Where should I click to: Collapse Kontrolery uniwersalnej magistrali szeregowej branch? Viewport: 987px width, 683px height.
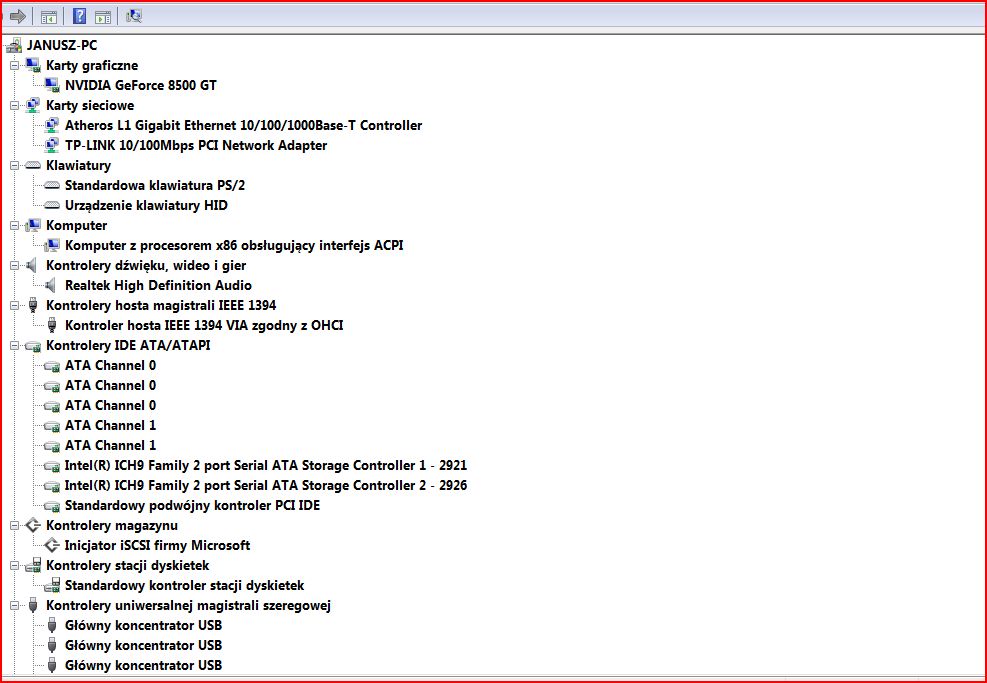(x=14, y=606)
